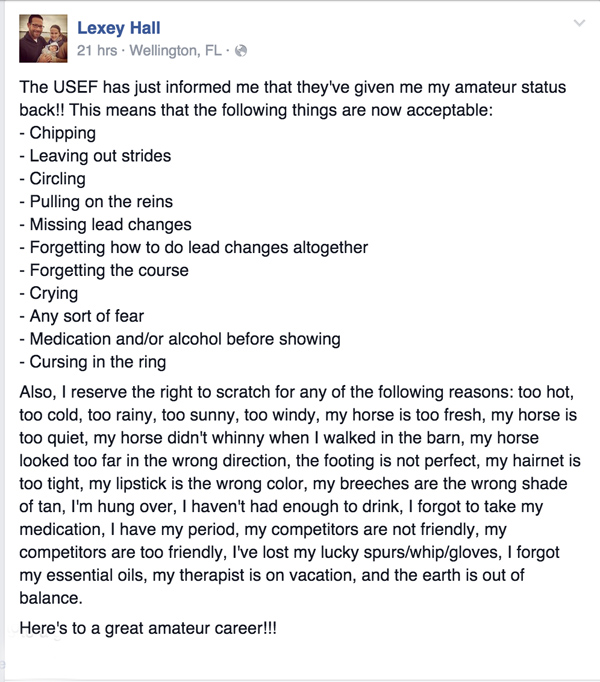The height and width of the screenshot is (682, 600).
Task: Open the Wellington, FL location link
Action: point(176,51)
